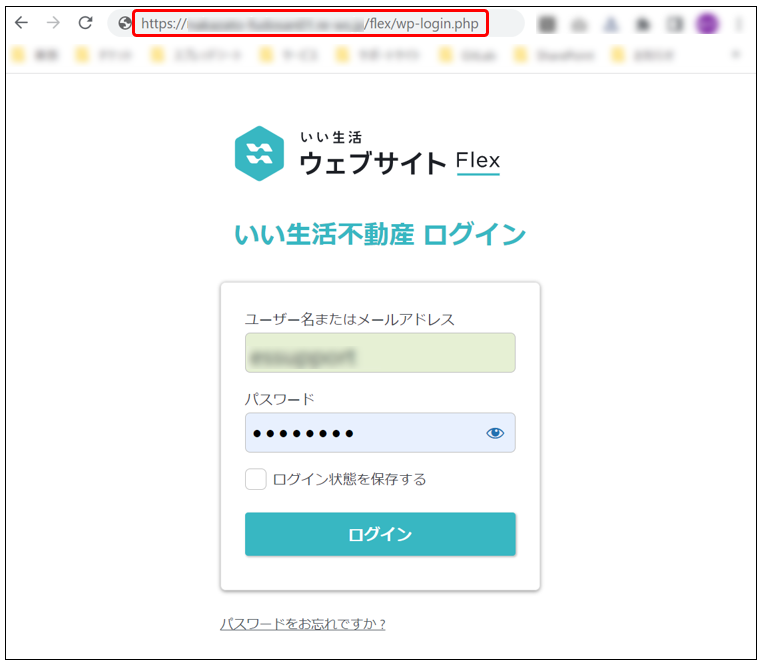The image size is (762, 665).
Task: Click the first bookmark folder icon
Action: pyautogui.click(x=18, y=55)
